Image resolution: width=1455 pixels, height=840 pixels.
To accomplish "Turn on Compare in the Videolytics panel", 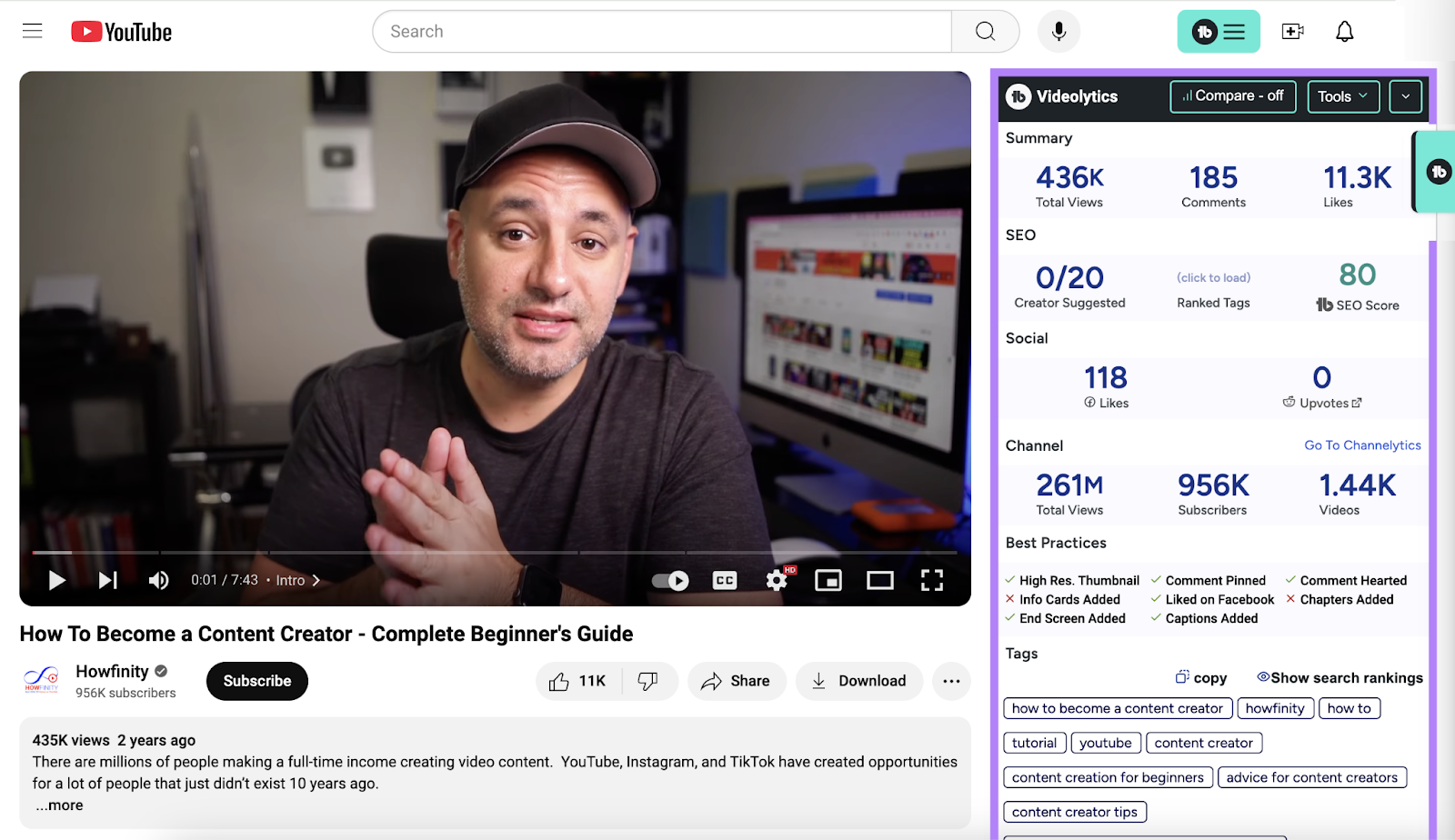I will (1232, 96).
